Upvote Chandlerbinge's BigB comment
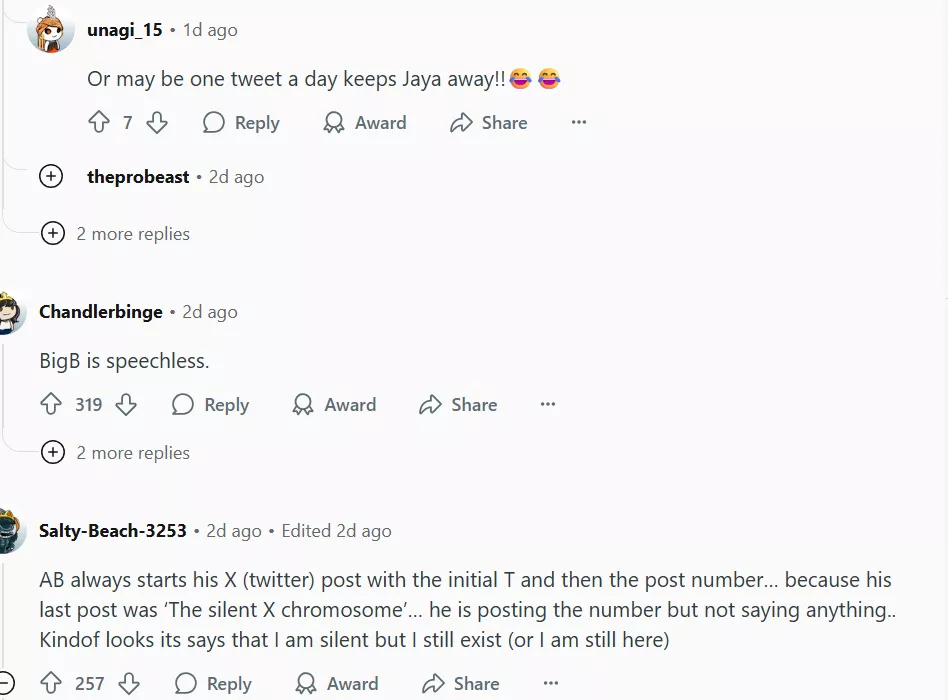The height and width of the screenshot is (700, 948). 51,405
